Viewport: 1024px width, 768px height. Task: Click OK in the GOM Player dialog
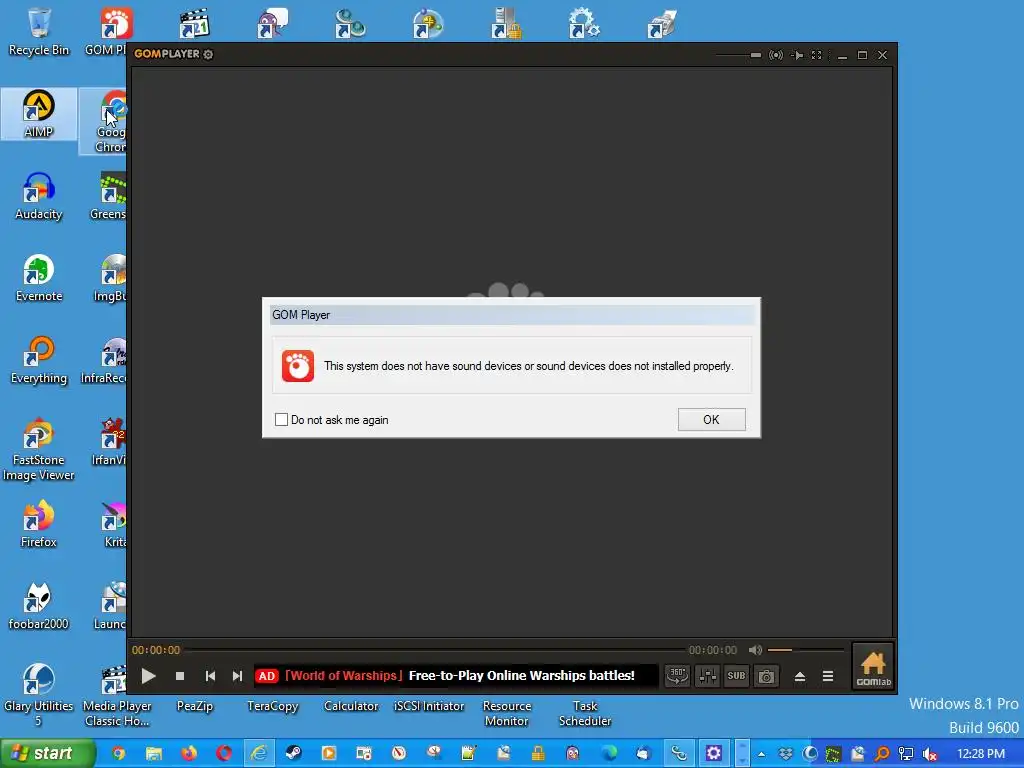[711, 419]
